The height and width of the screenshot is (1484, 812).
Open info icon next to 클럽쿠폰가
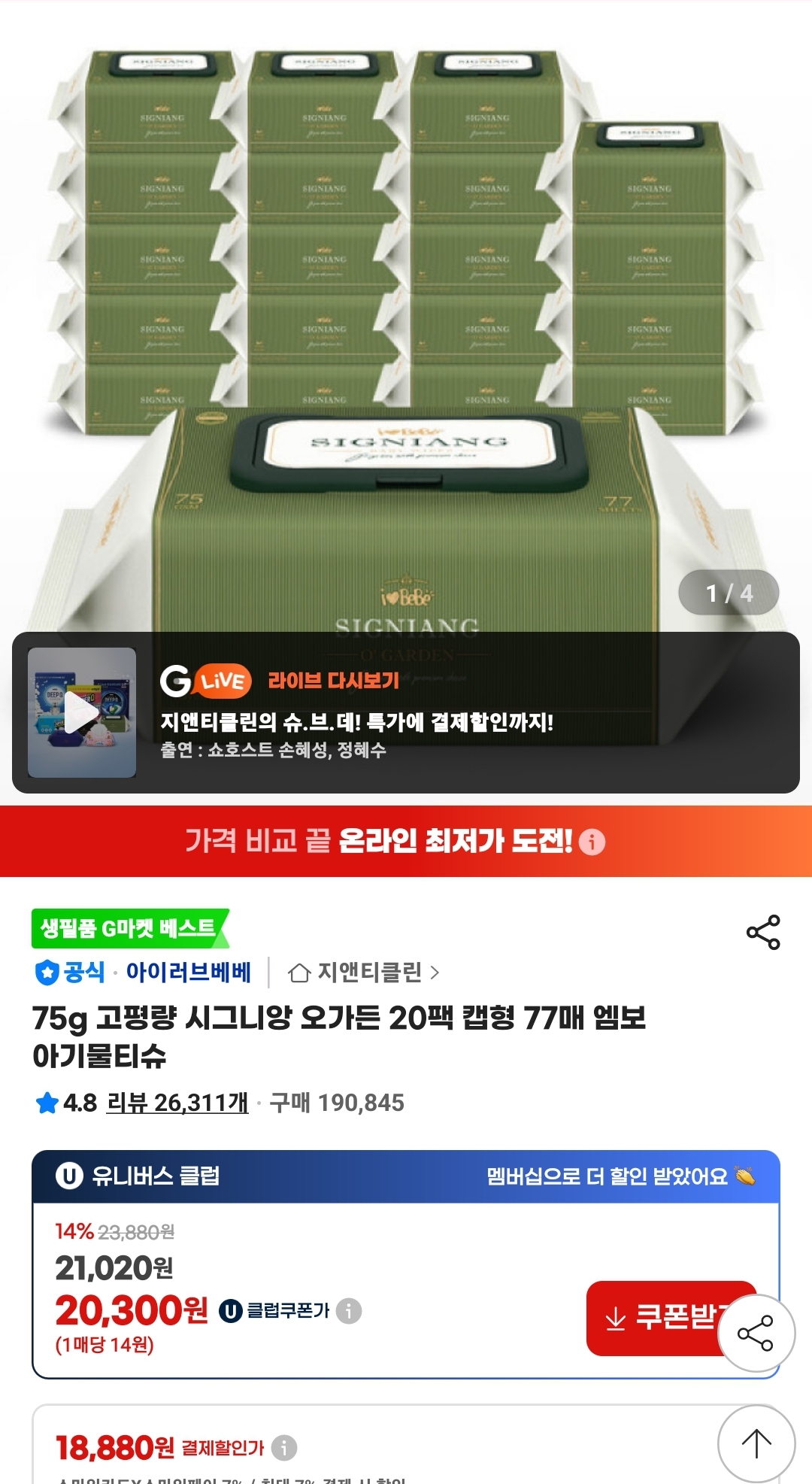click(349, 1311)
